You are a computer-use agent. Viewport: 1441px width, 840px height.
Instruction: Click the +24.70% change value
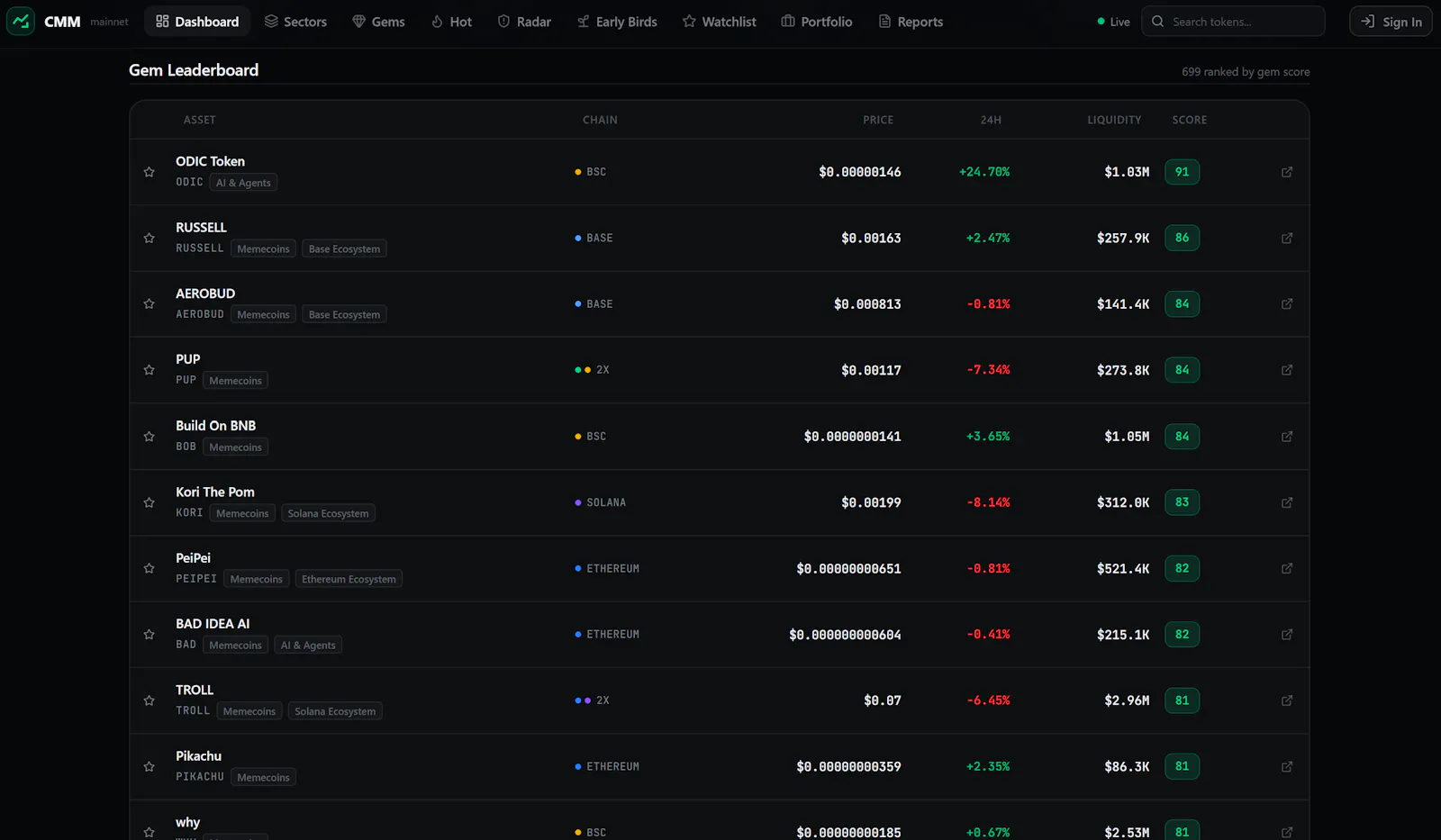[x=984, y=172]
